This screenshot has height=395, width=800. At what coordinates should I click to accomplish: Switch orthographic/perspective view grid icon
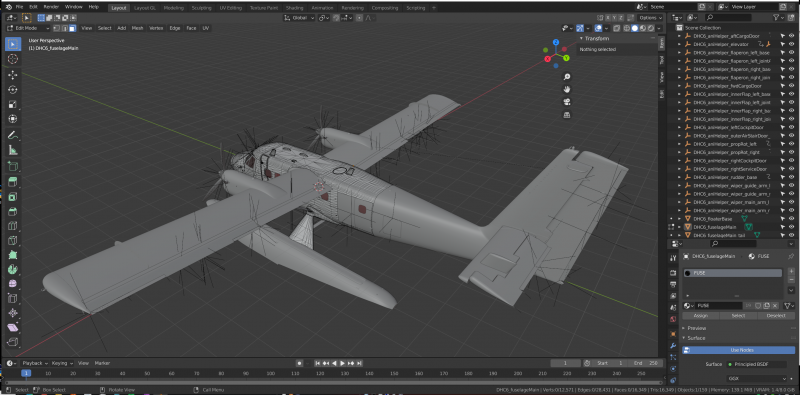tap(567, 115)
